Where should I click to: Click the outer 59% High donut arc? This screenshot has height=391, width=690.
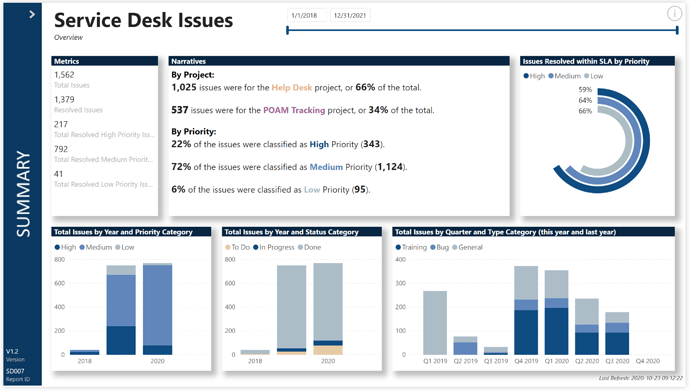645,141
